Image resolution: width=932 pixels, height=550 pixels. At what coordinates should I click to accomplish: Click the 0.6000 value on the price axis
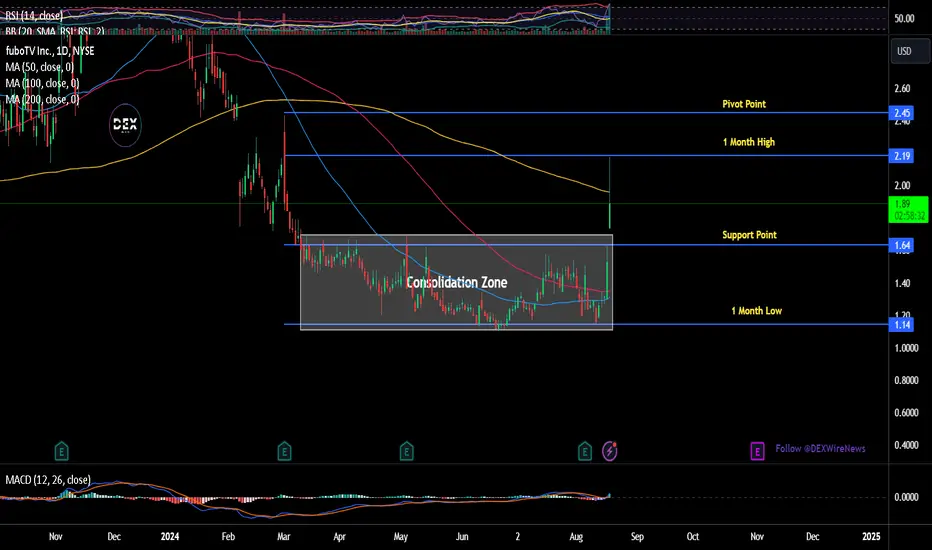pos(906,413)
